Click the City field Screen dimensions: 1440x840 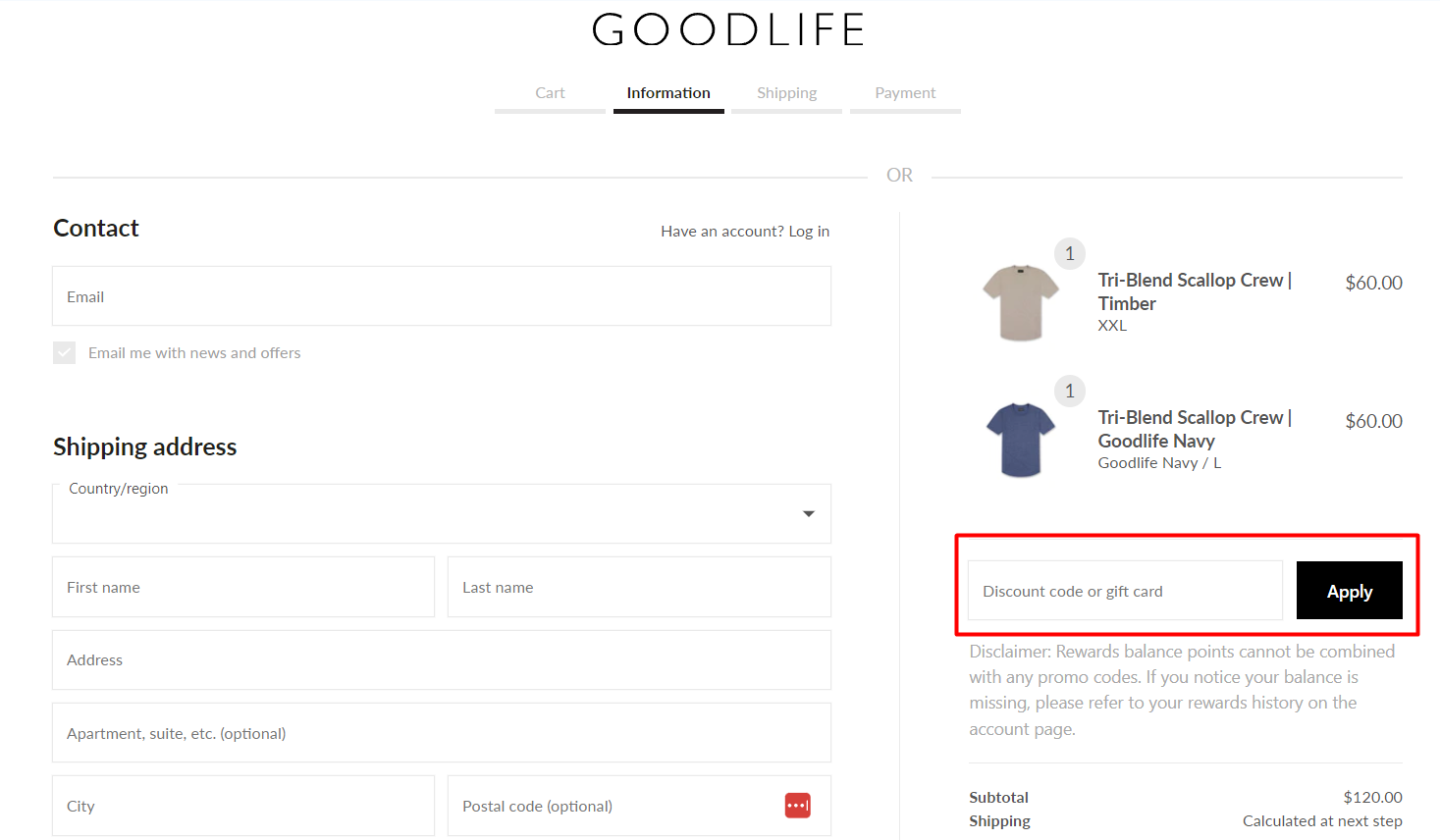click(243, 806)
